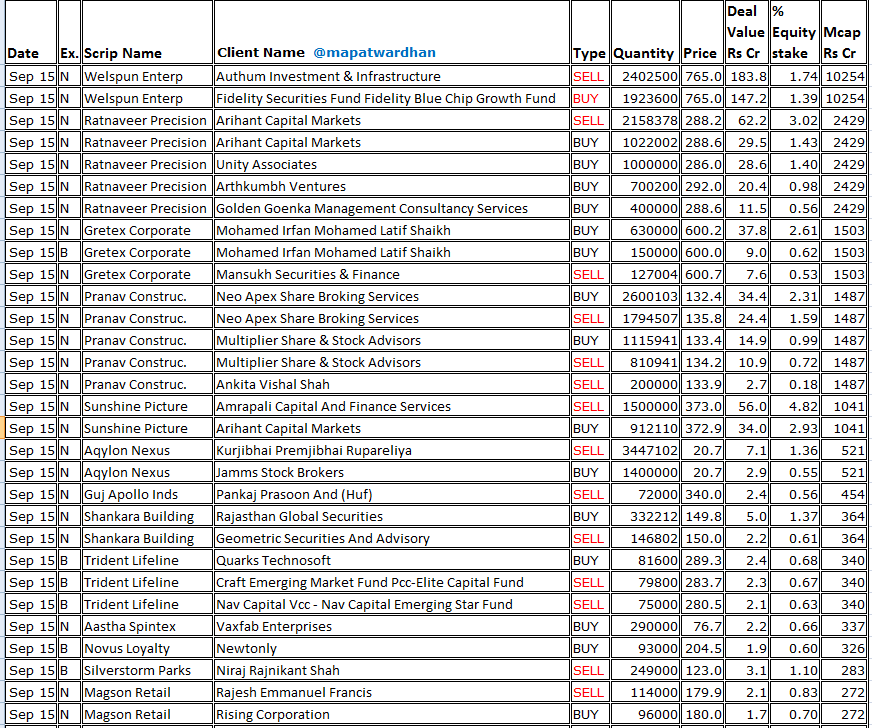Click the quantity value 3447102
This screenshot has width=872, height=728.
coord(645,450)
